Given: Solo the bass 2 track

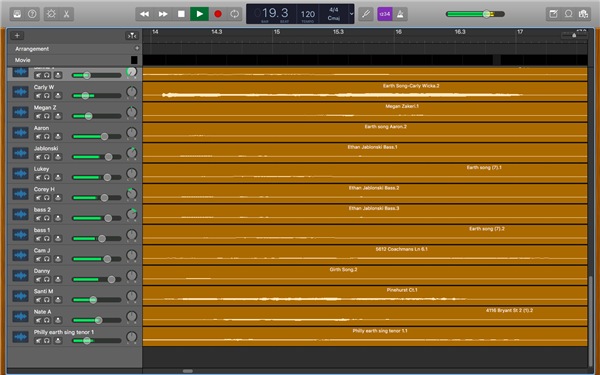Looking at the screenshot, I should (47, 218).
